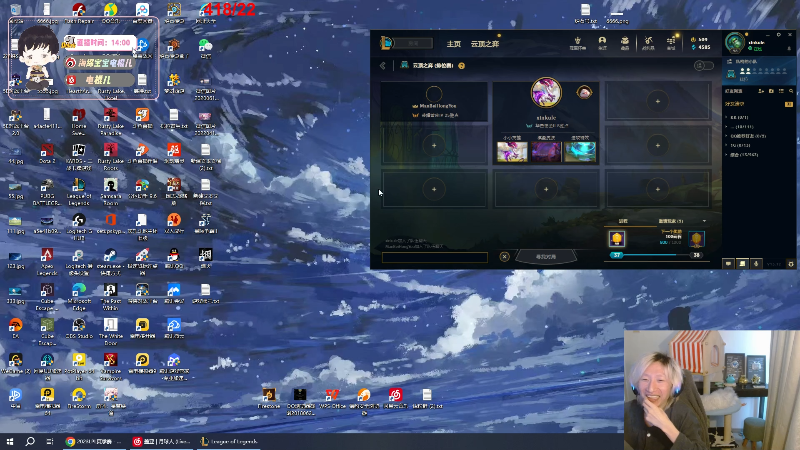Click the pass level progress bar

click(657, 255)
